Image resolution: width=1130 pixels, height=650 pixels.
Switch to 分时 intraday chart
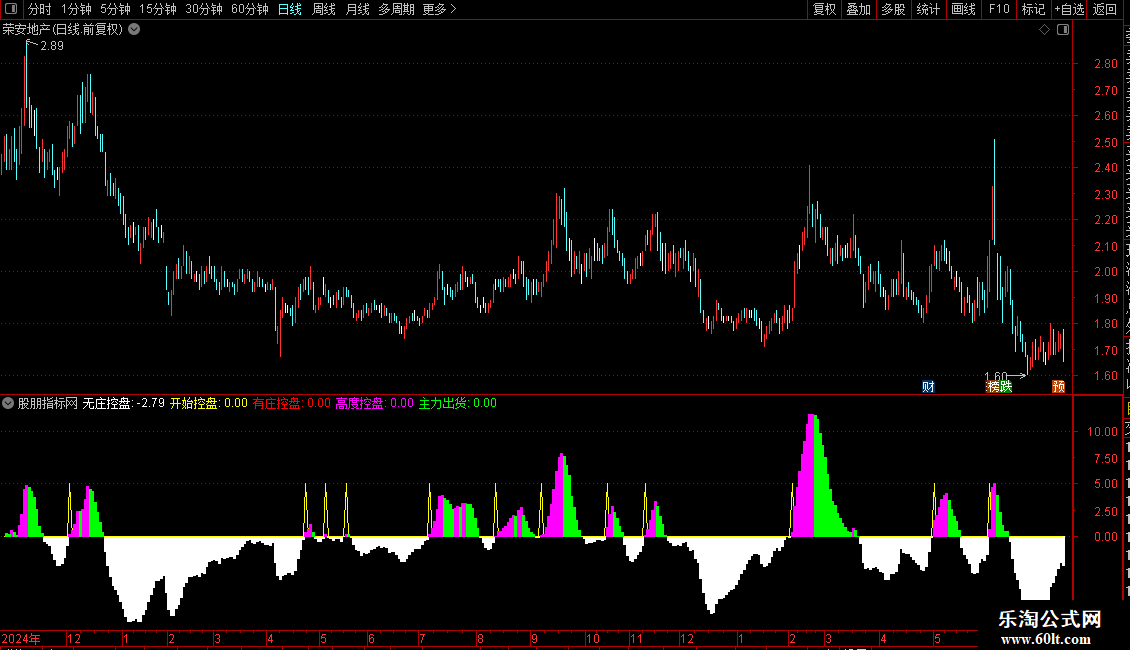pos(40,9)
